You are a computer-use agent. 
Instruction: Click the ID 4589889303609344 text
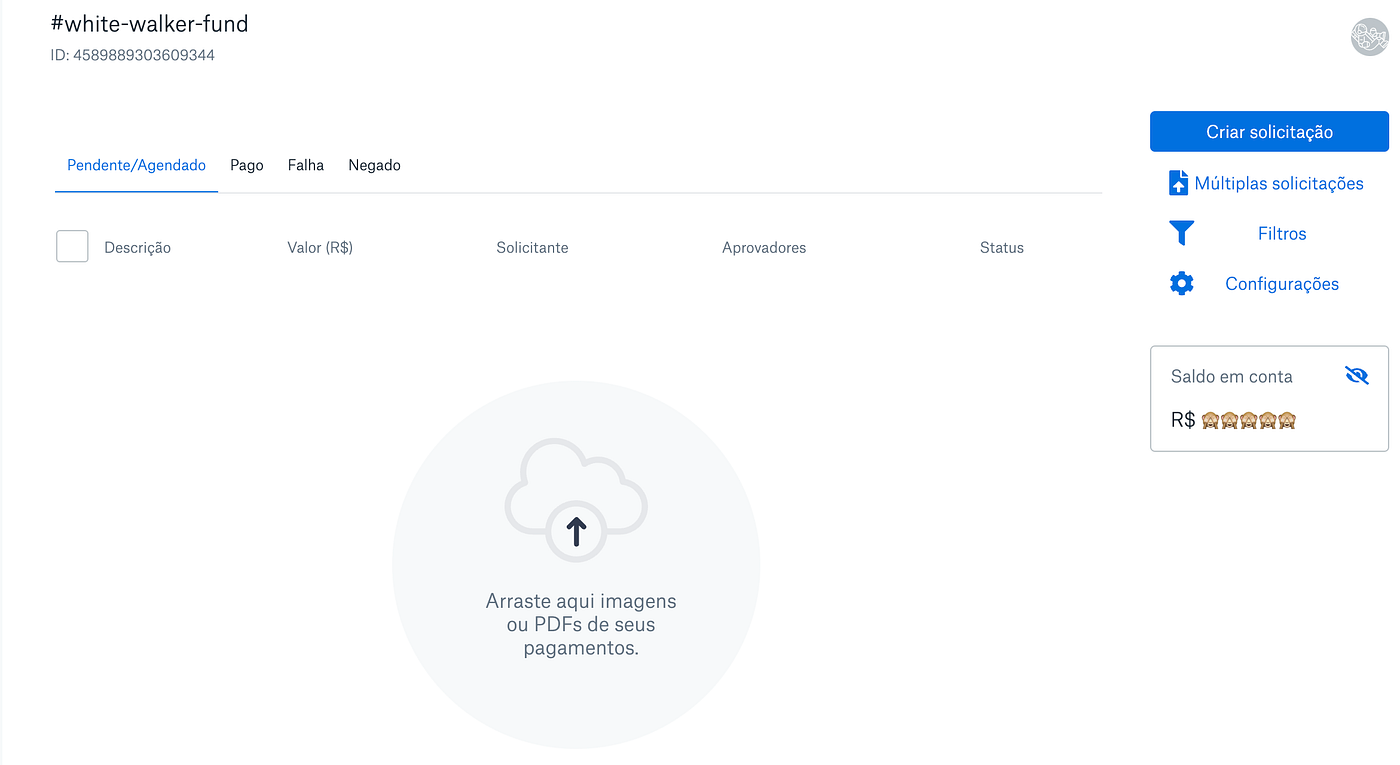point(132,55)
